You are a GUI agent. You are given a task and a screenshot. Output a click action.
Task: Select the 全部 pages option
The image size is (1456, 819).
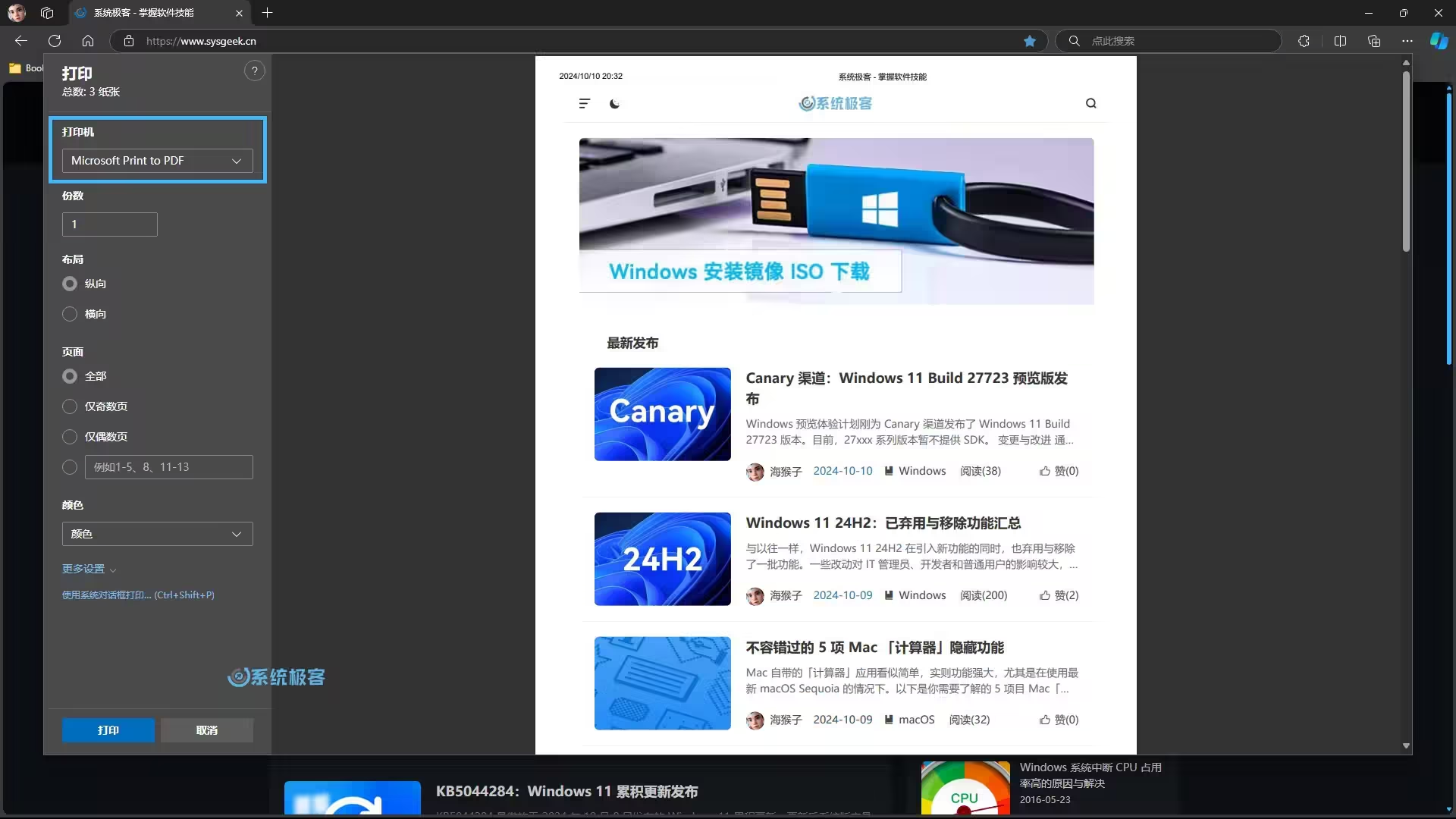click(x=70, y=376)
